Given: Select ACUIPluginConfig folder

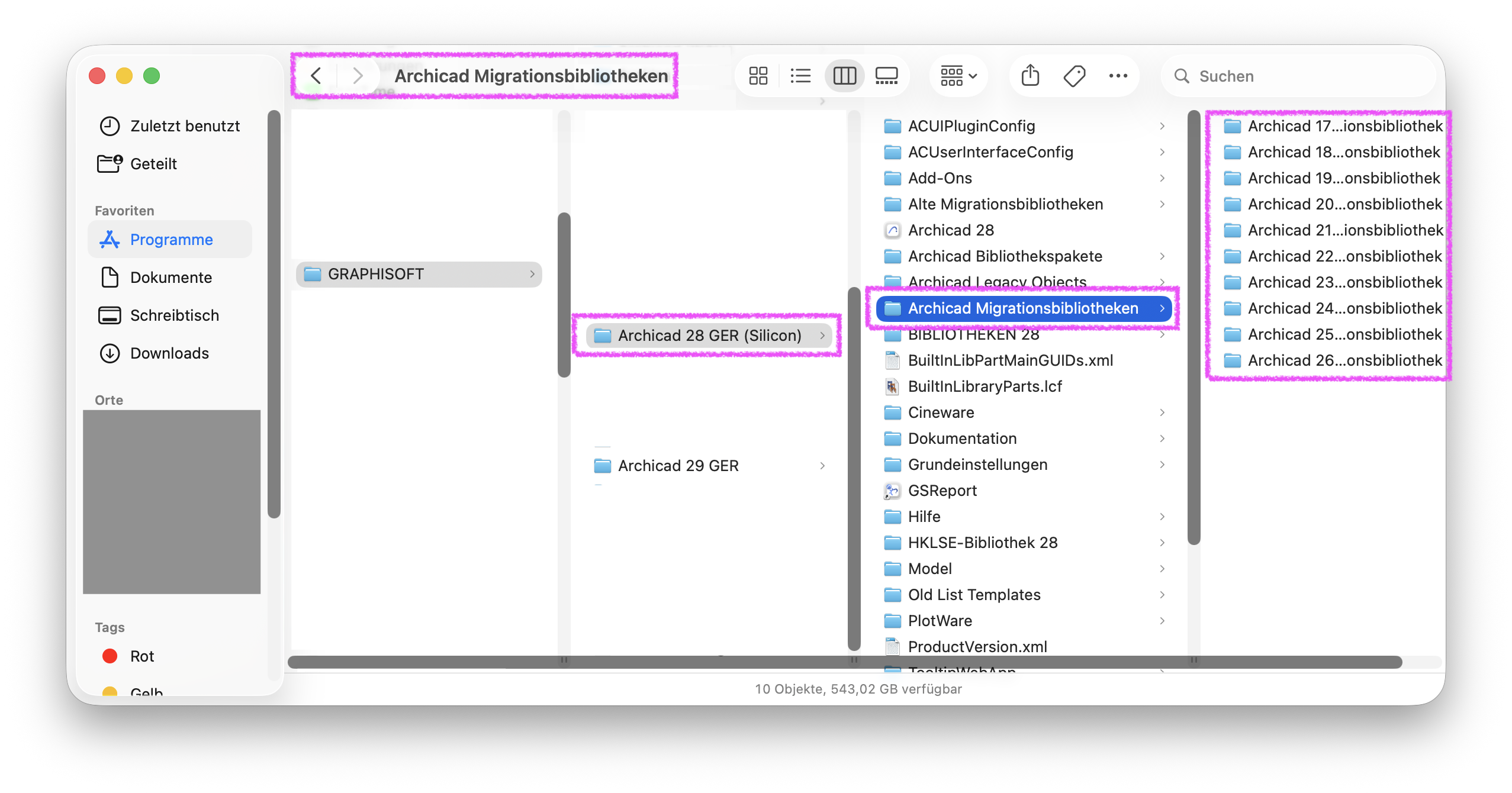Looking at the screenshot, I should pyautogui.click(x=1024, y=126).
